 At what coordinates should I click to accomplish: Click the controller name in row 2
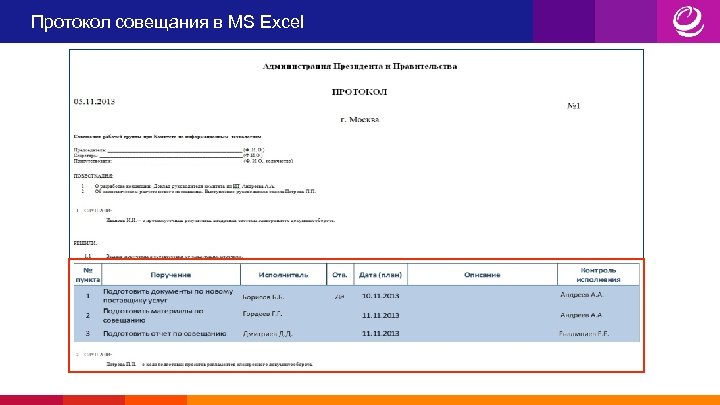pyautogui.click(x=581, y=315)
